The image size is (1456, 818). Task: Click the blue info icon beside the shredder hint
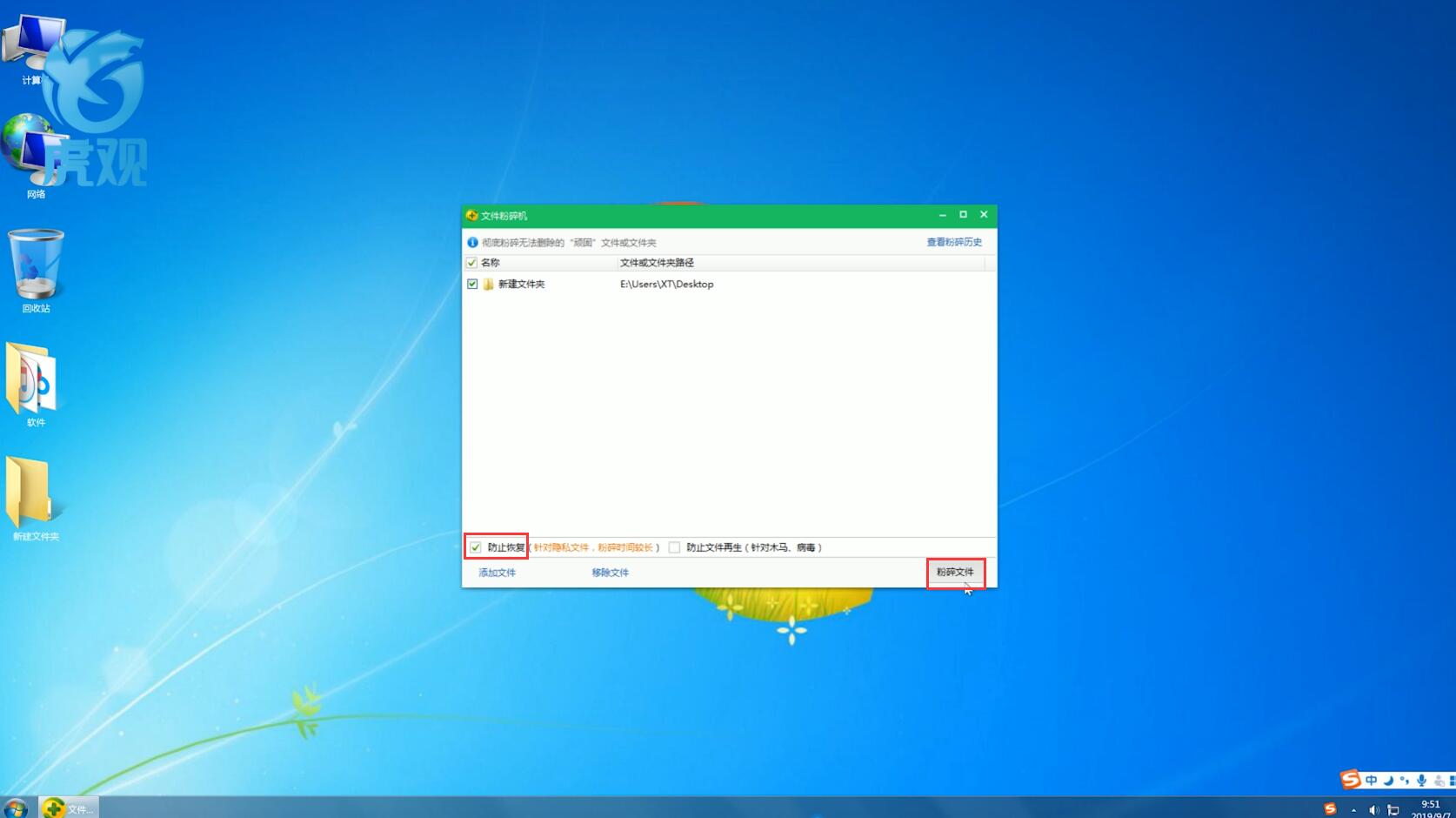(x=472, y=242)
